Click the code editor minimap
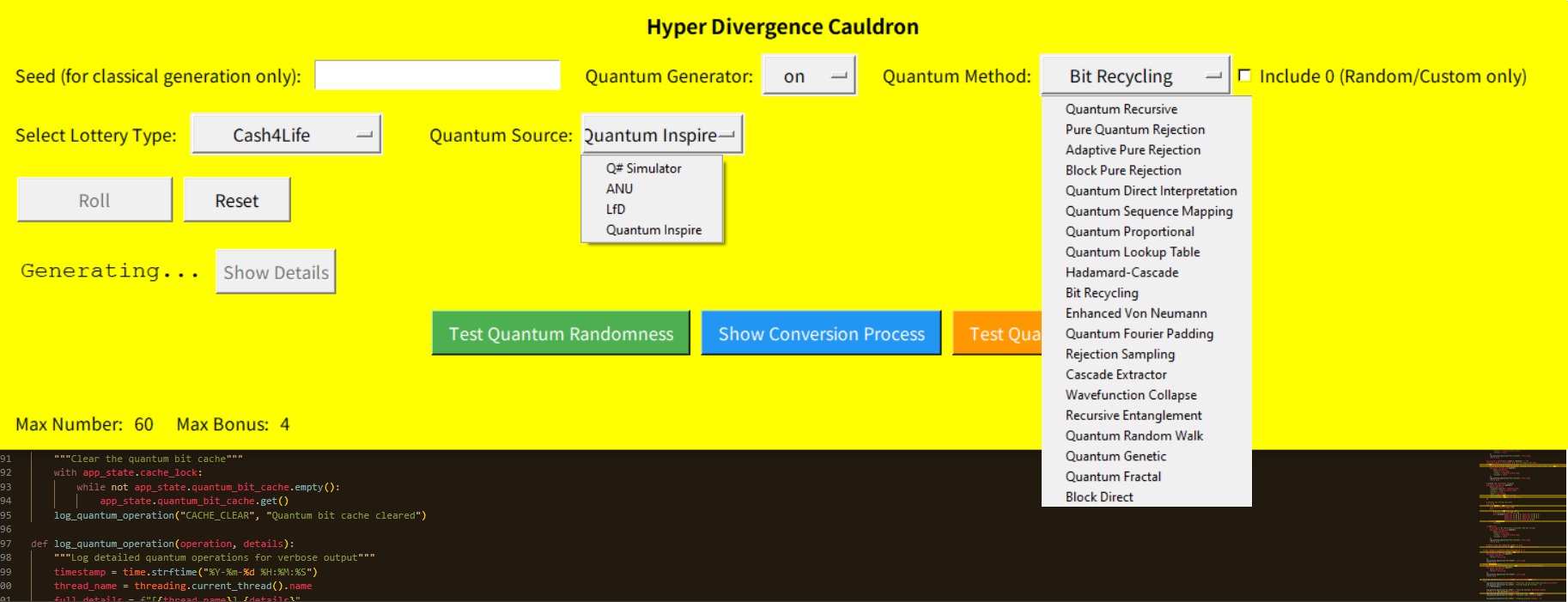1568x602 pixels. click(x=1522, y=526)
